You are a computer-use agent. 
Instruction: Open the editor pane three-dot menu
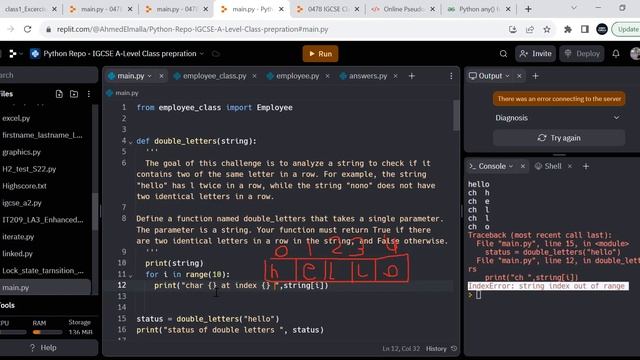tap(451, 76)
